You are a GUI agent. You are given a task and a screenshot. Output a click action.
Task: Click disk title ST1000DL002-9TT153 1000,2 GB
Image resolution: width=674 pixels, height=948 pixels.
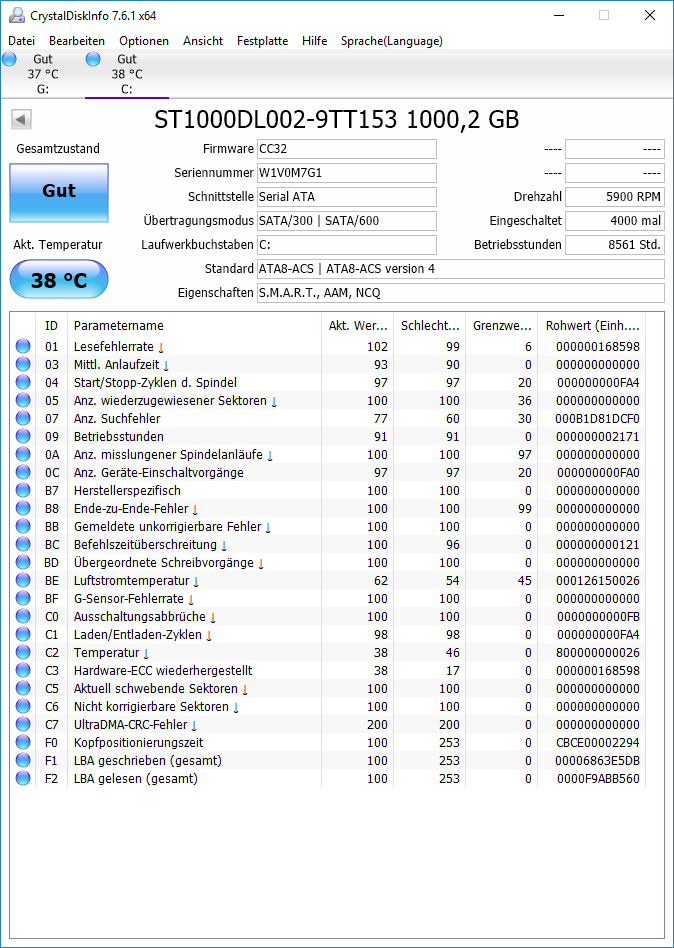[337, 120]
